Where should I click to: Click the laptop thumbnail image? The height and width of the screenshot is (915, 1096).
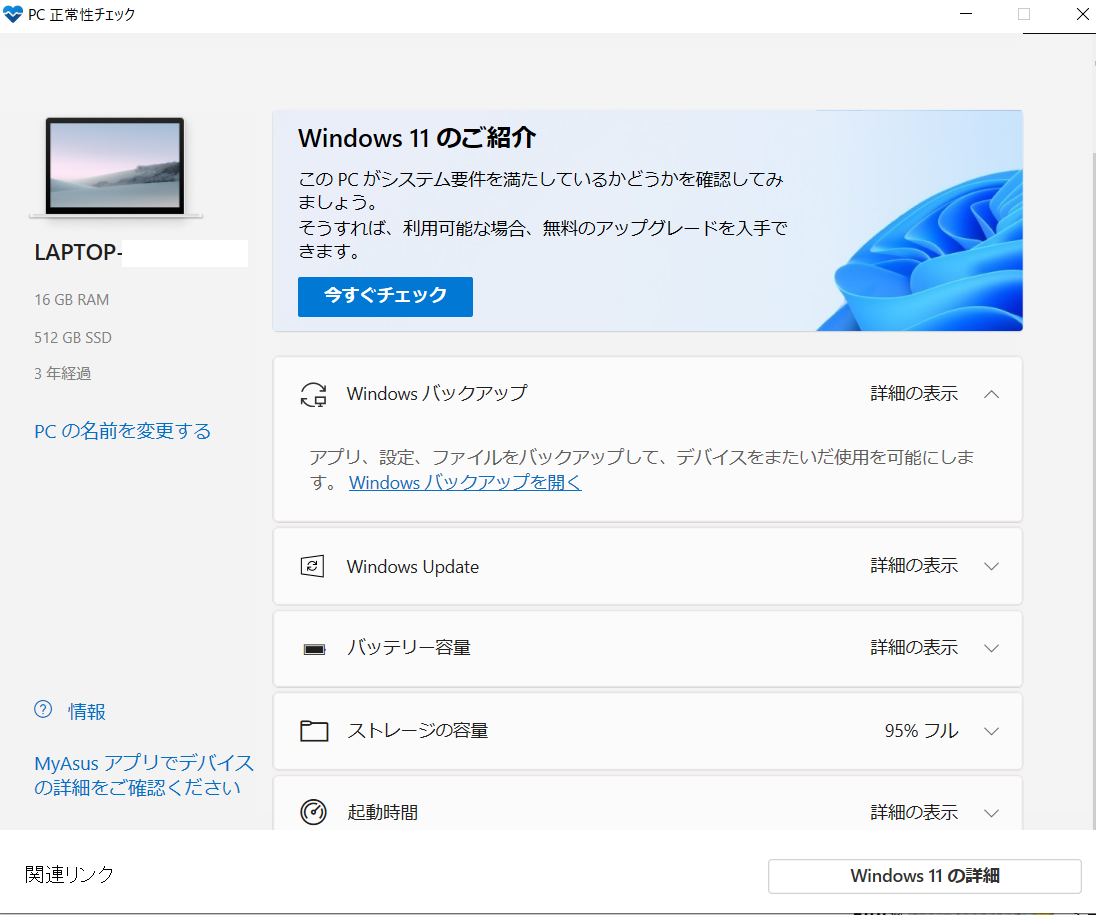(116, 167)
